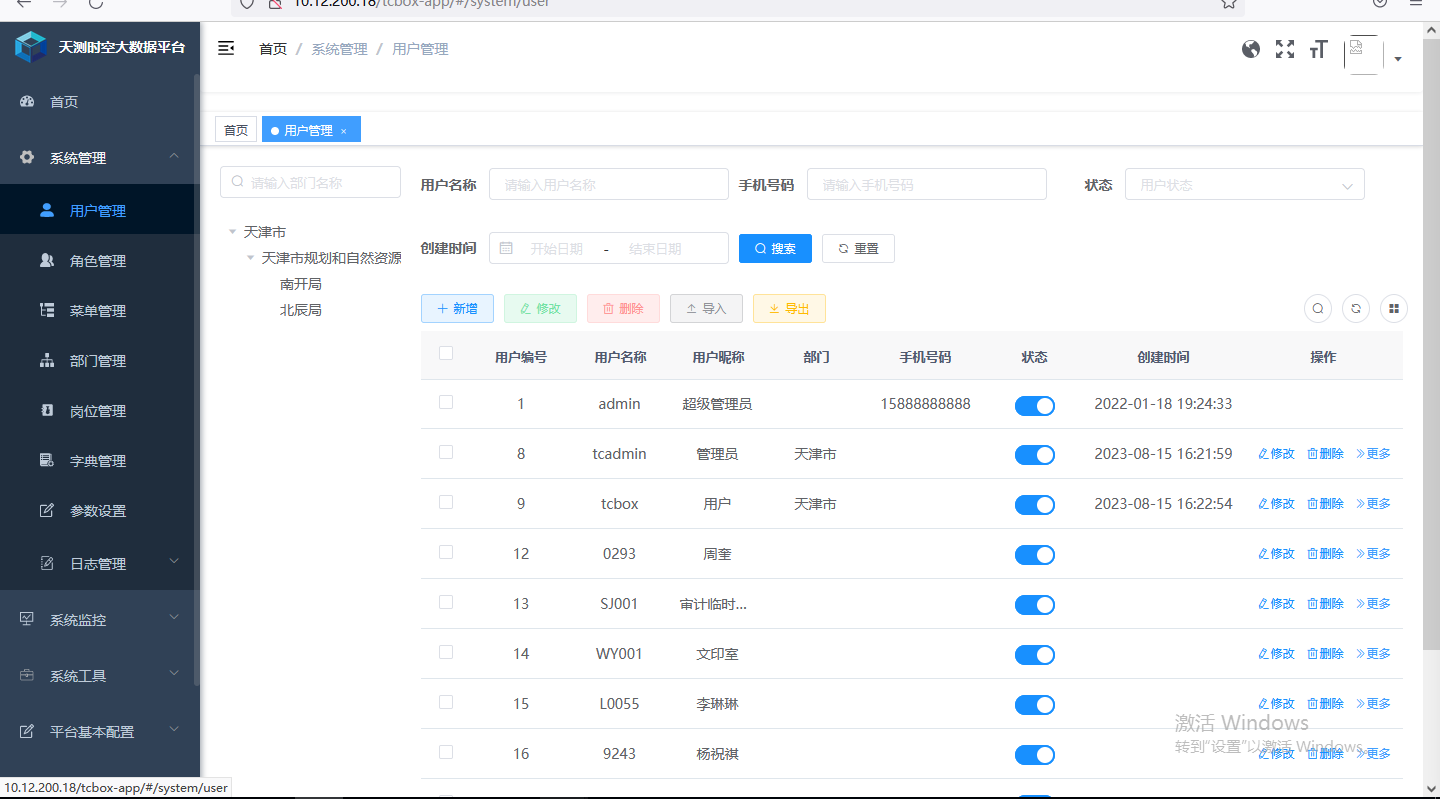This screenshot has height=799, width=1440.
Task: Collapse the sidebar with the hamburger icon
Action: click(x=226, y=47)
